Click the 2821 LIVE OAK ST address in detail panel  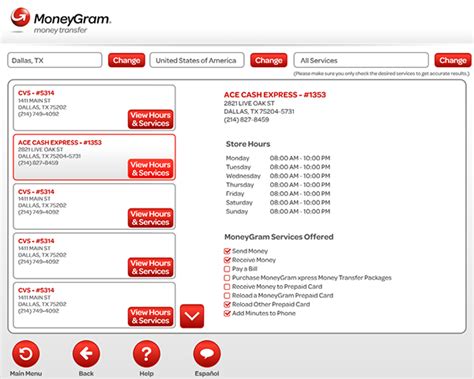tap(249, 103)
